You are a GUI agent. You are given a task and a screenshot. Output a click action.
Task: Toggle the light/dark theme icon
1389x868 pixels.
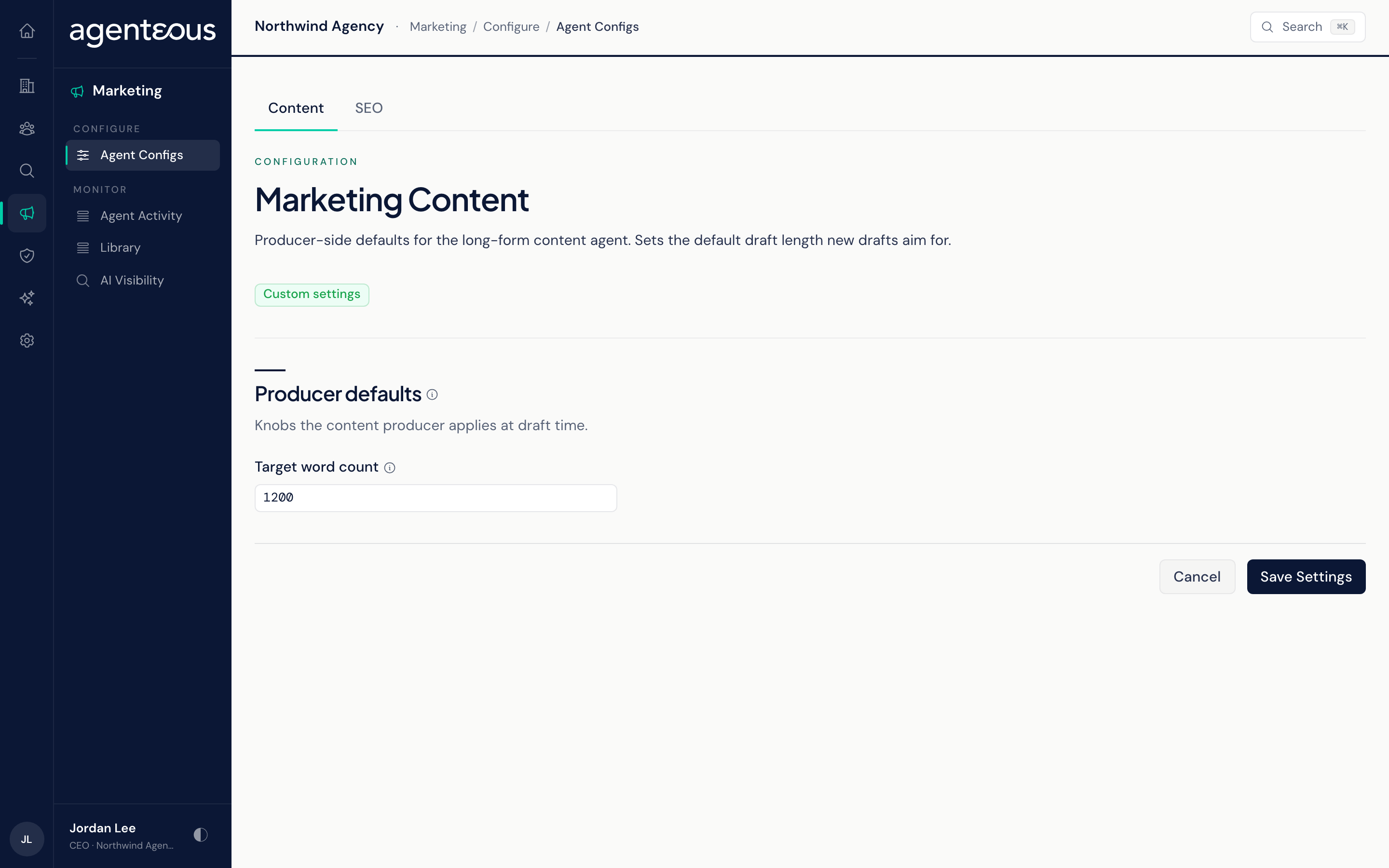pos(200,835)
